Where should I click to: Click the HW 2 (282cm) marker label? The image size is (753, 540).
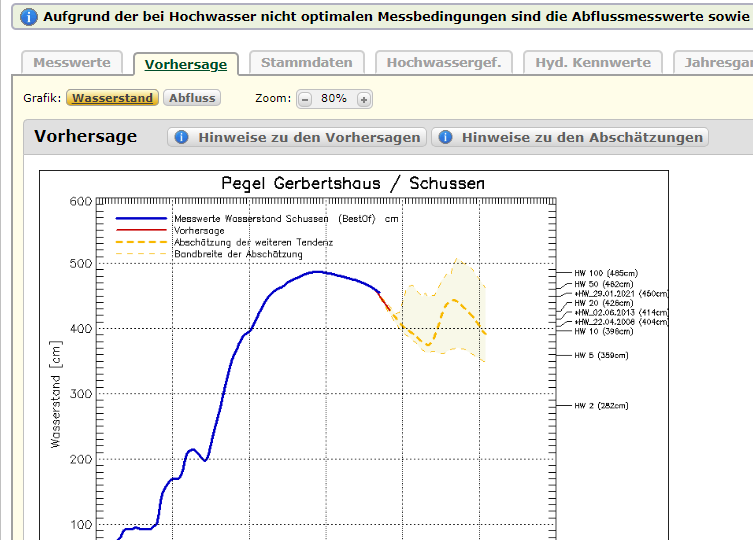click(x=601, y=406)
